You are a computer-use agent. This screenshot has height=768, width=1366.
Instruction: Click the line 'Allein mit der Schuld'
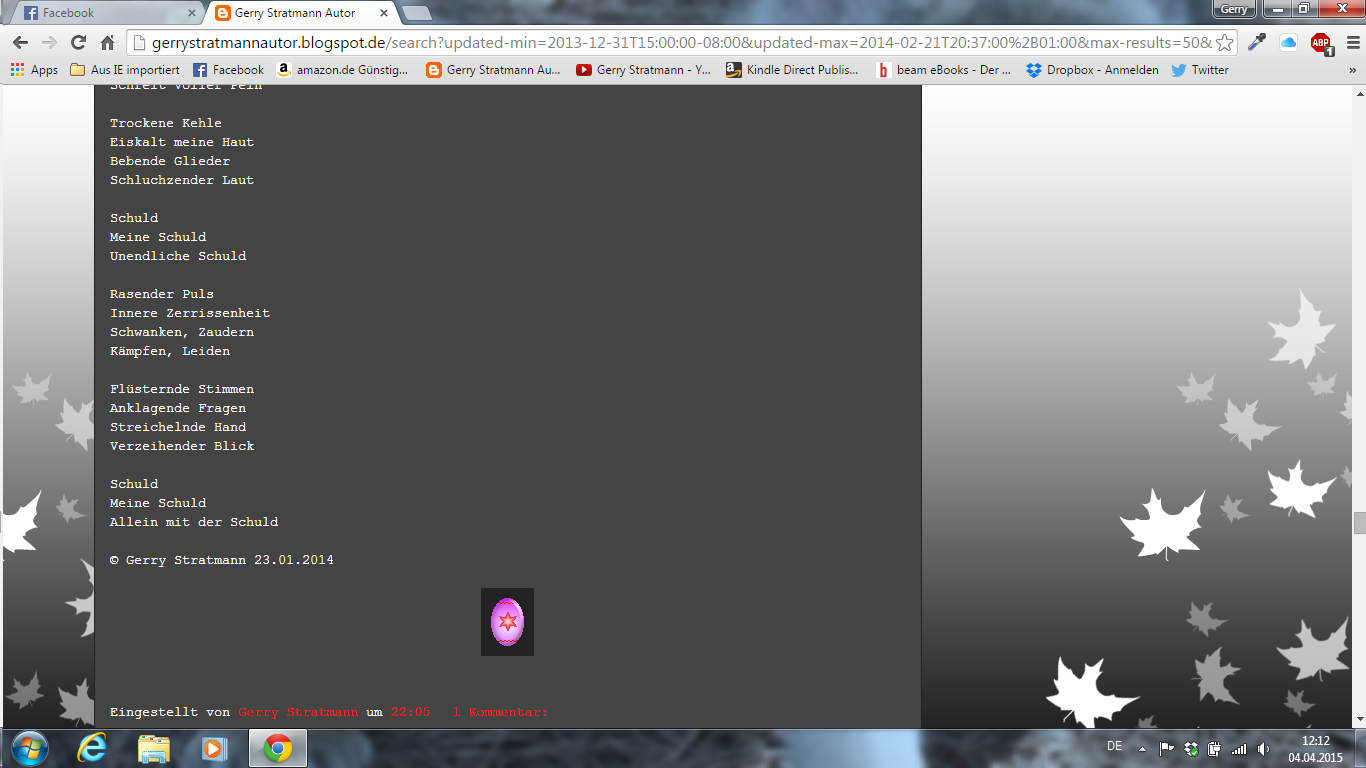194,522
